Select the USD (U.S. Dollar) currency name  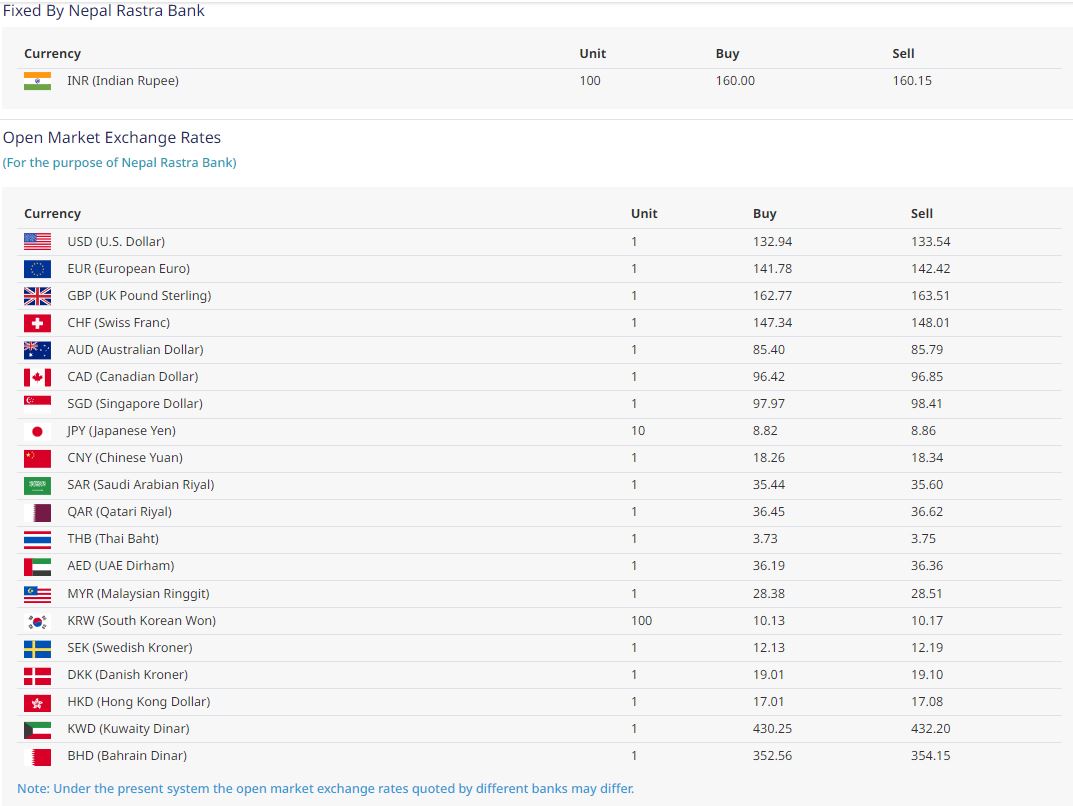[x=116, y=242]
